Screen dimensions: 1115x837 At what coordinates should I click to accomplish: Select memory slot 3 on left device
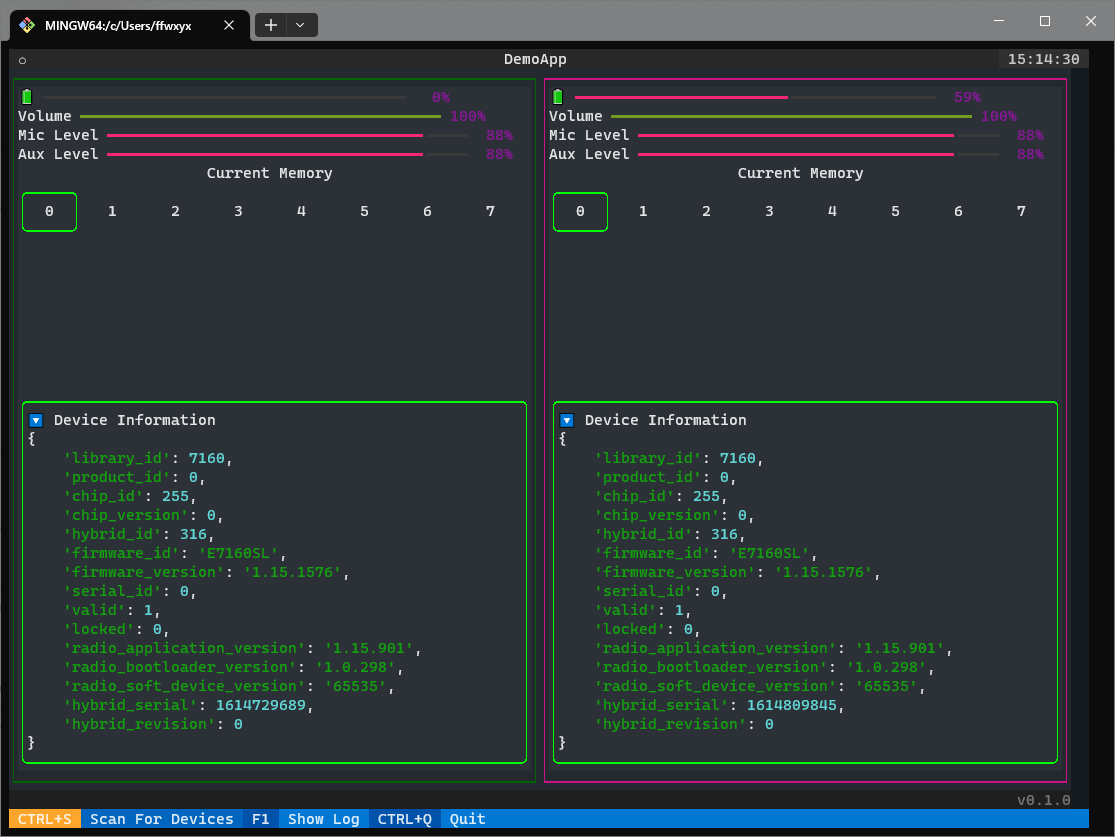pos(238,212)
